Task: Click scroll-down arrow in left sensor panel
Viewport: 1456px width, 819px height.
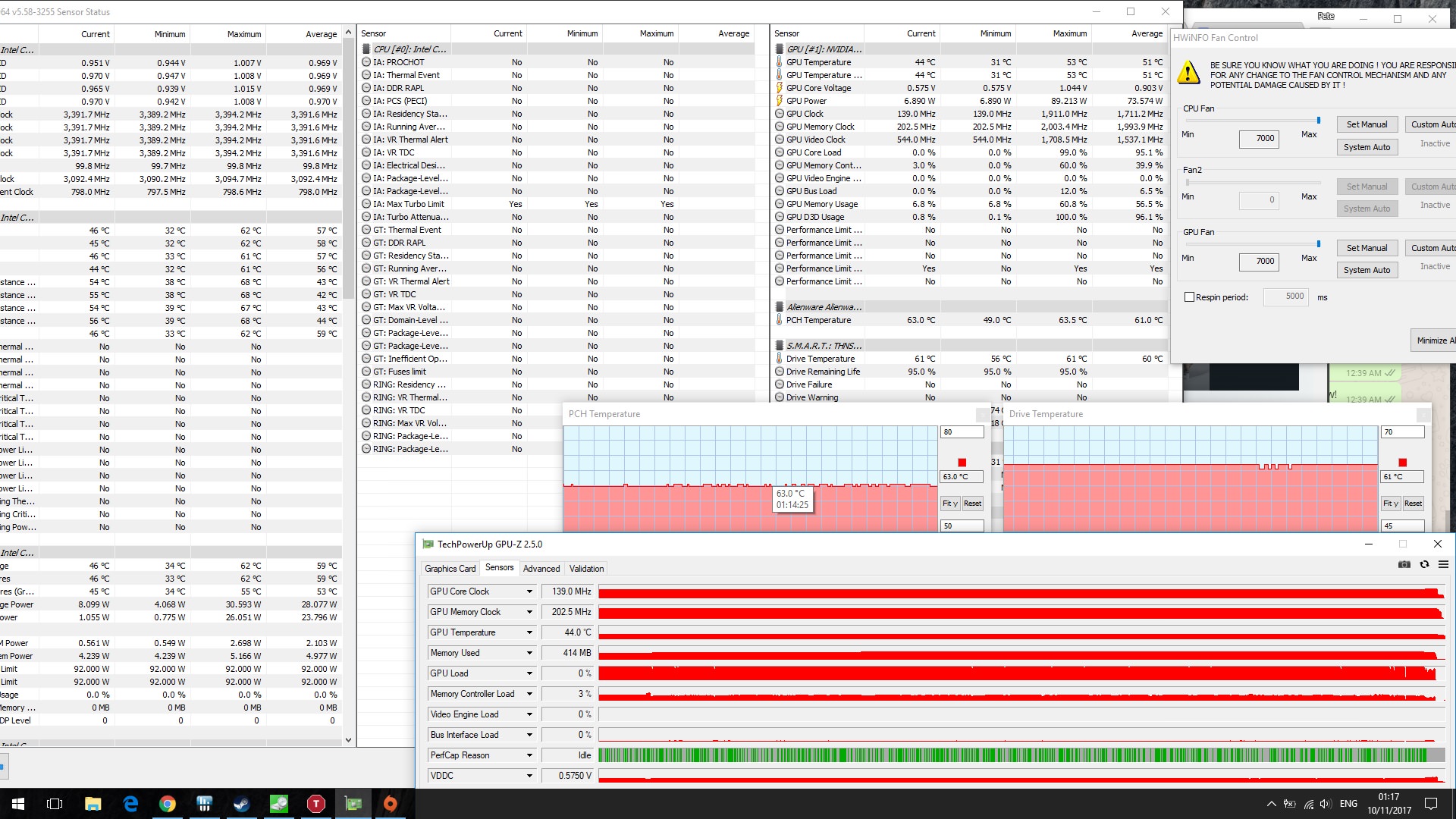Action: pyautogui.click(x=348, y=740)
